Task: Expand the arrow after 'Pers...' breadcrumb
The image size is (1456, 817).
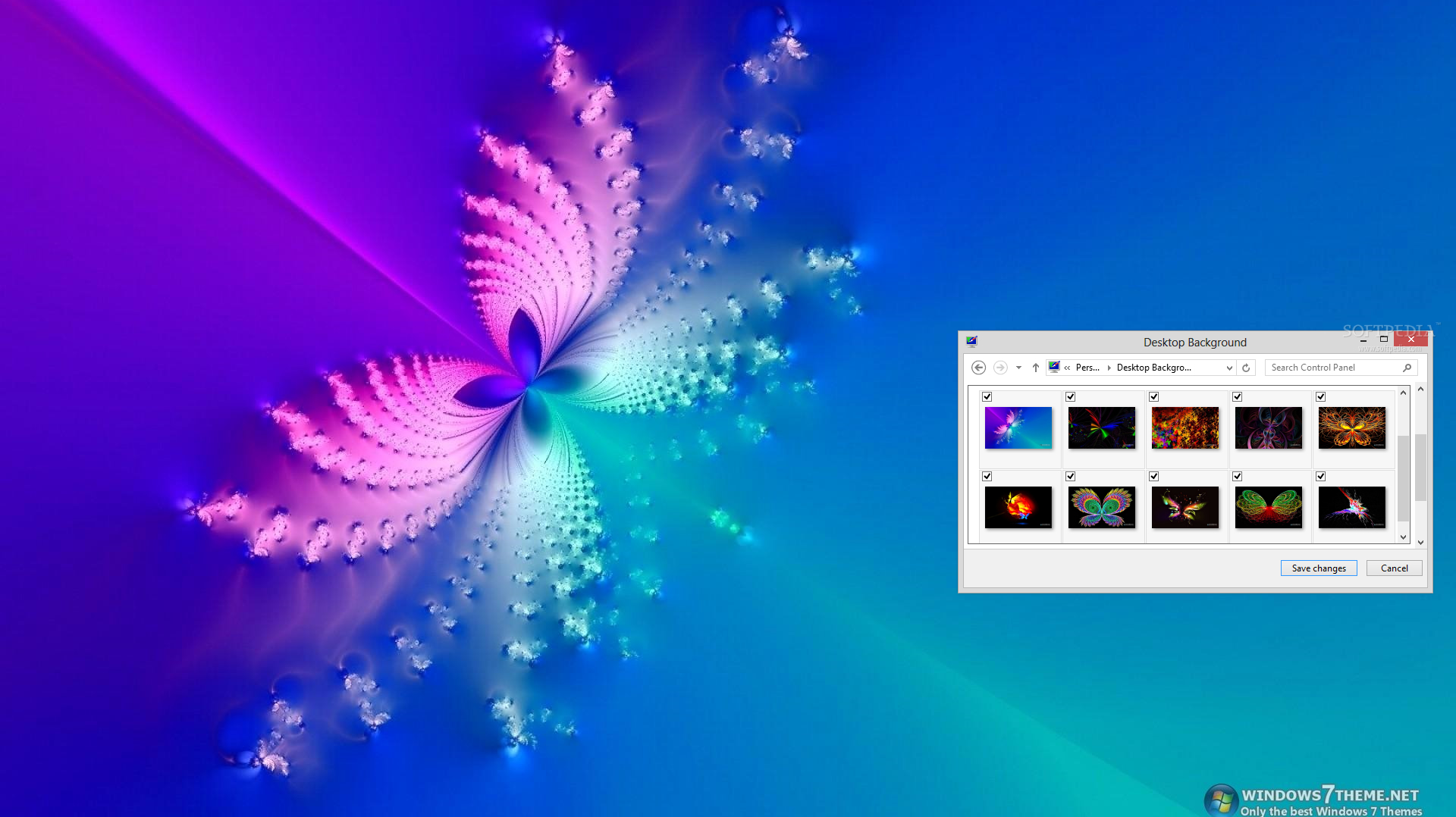Action: click(x=1109, y=368)
